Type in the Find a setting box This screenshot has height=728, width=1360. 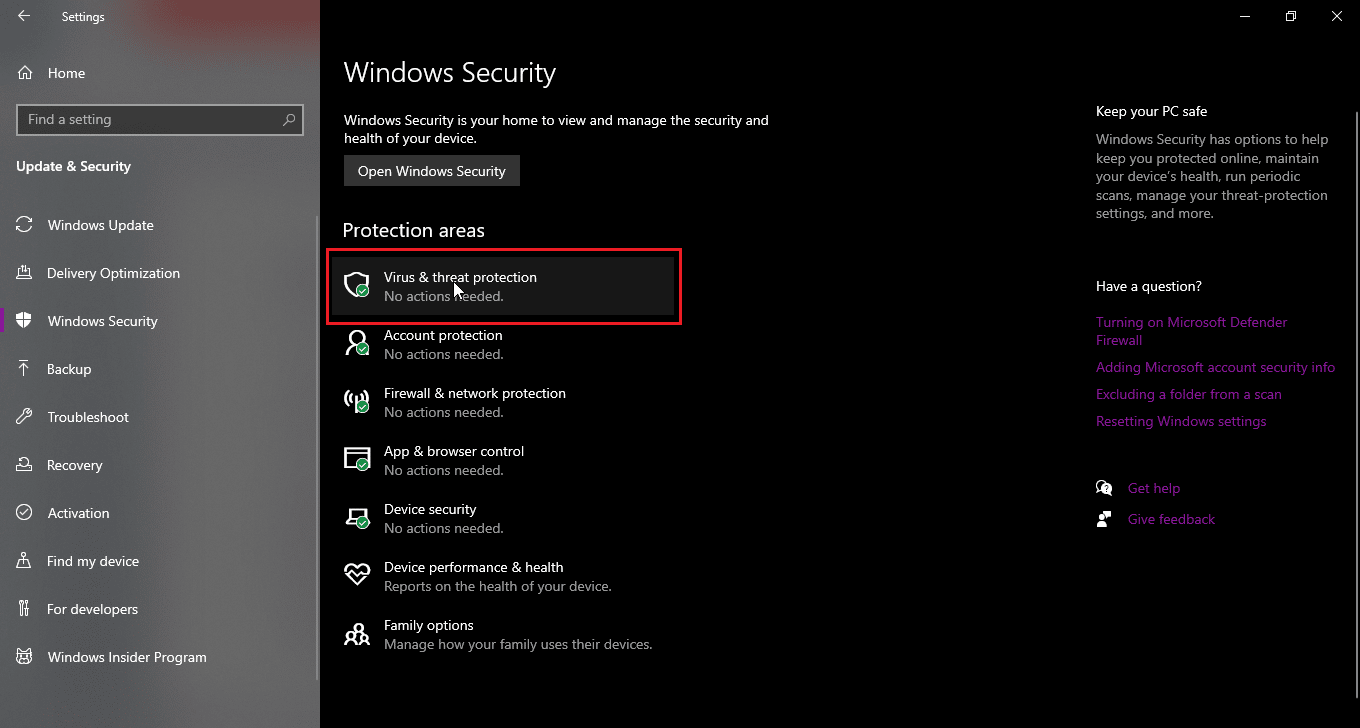click(150, 119)
